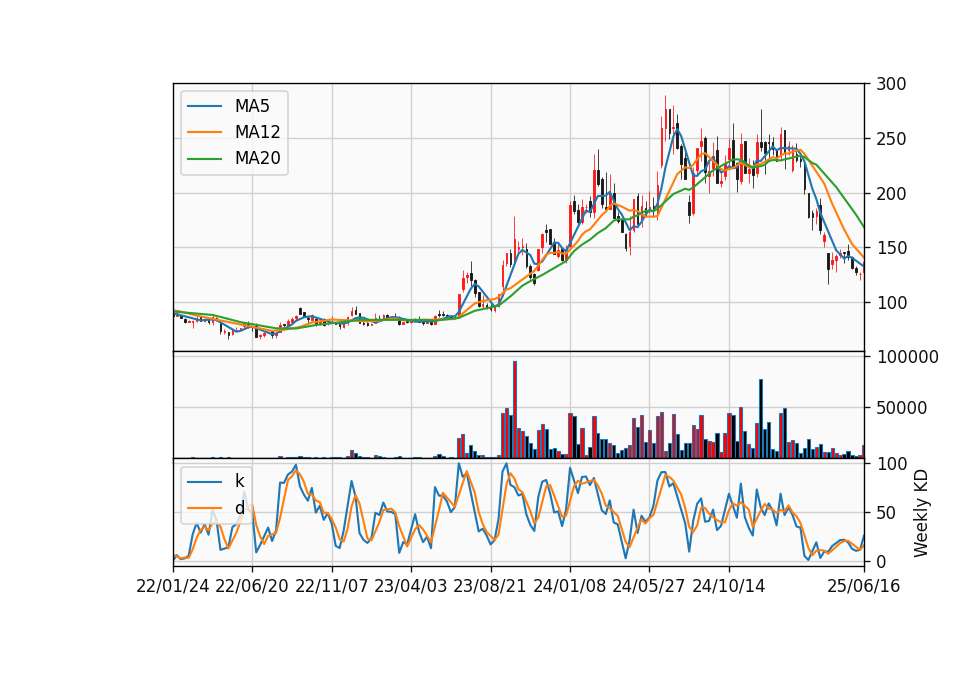The image size is (960, 690).
Task: Click the 150 price axis label
Action: pos(891,248)
